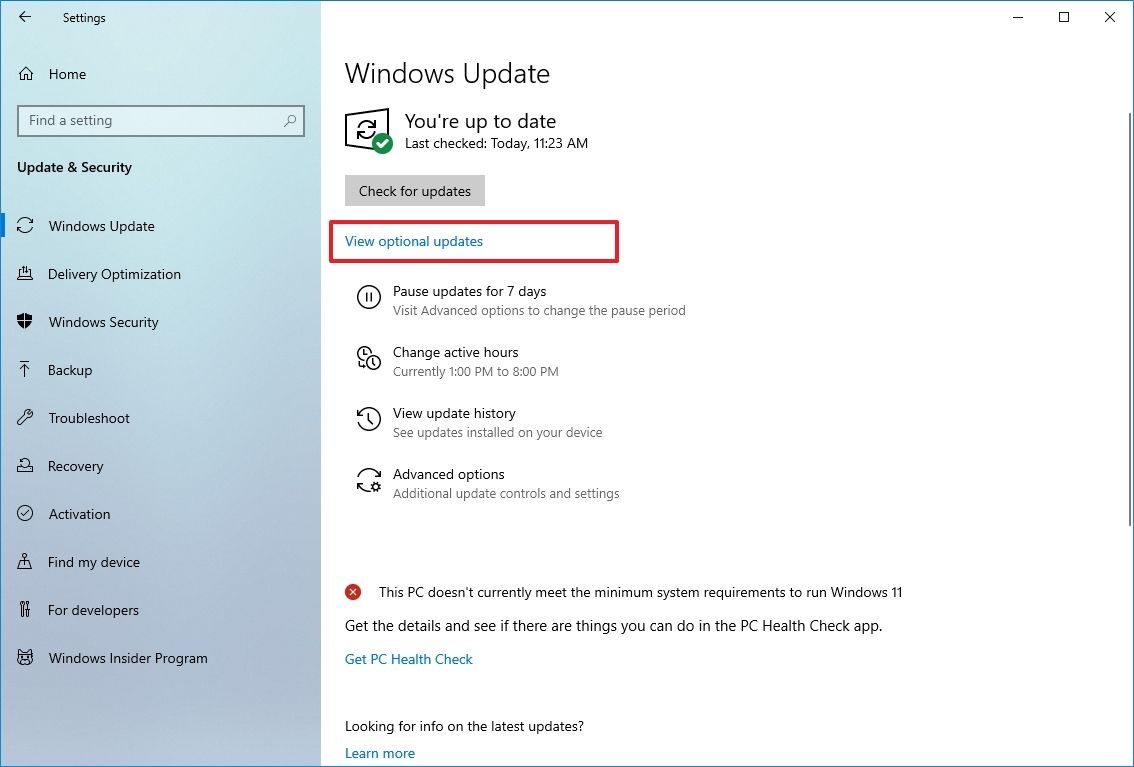
Task: Click the For developers tools icon
Action: 25,609
